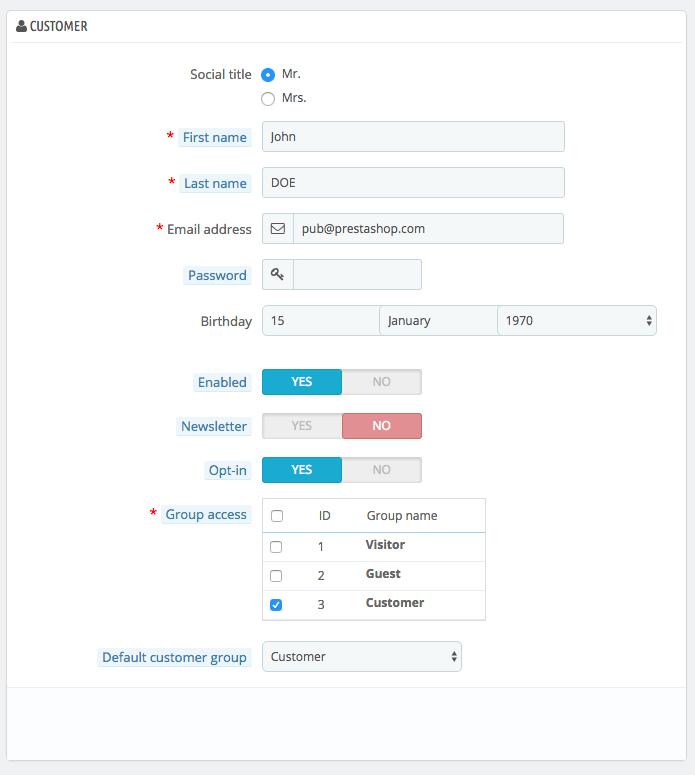Tick the select-all groups header checkbox
The height and width of the screenshot is (775, 695).
pyautogui.click(x=277, y=516)
